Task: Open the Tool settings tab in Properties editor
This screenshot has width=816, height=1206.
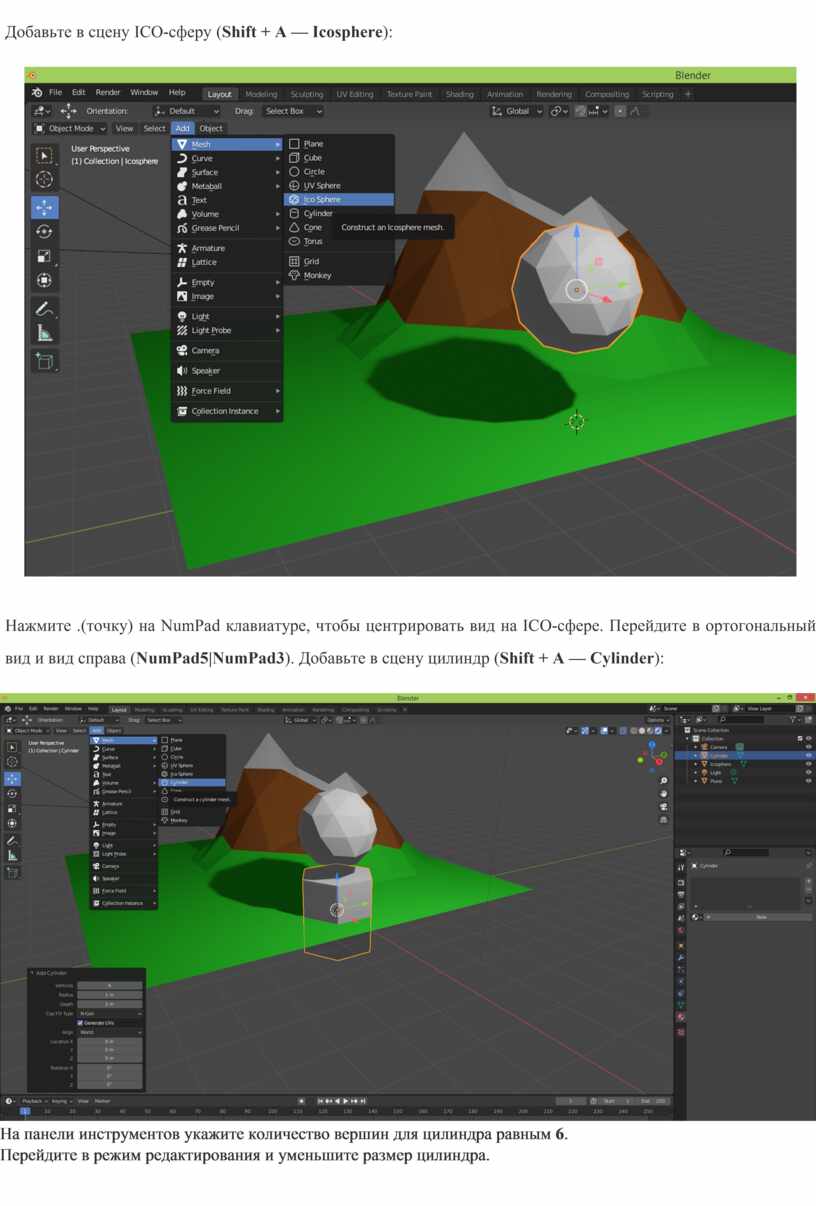Action: 681,867
